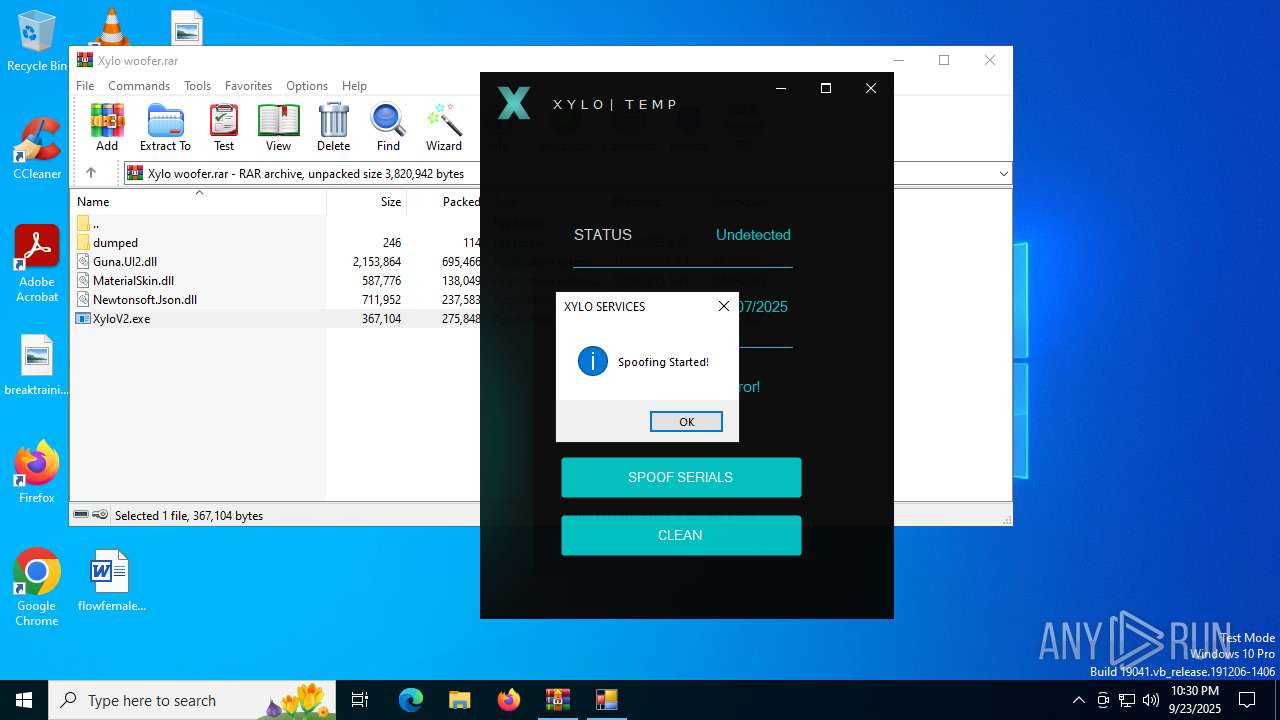Image resolution: width=1280 pixels, height=720 pixels.
Task: Open the notification center icon
Action: coord(1247,700)
